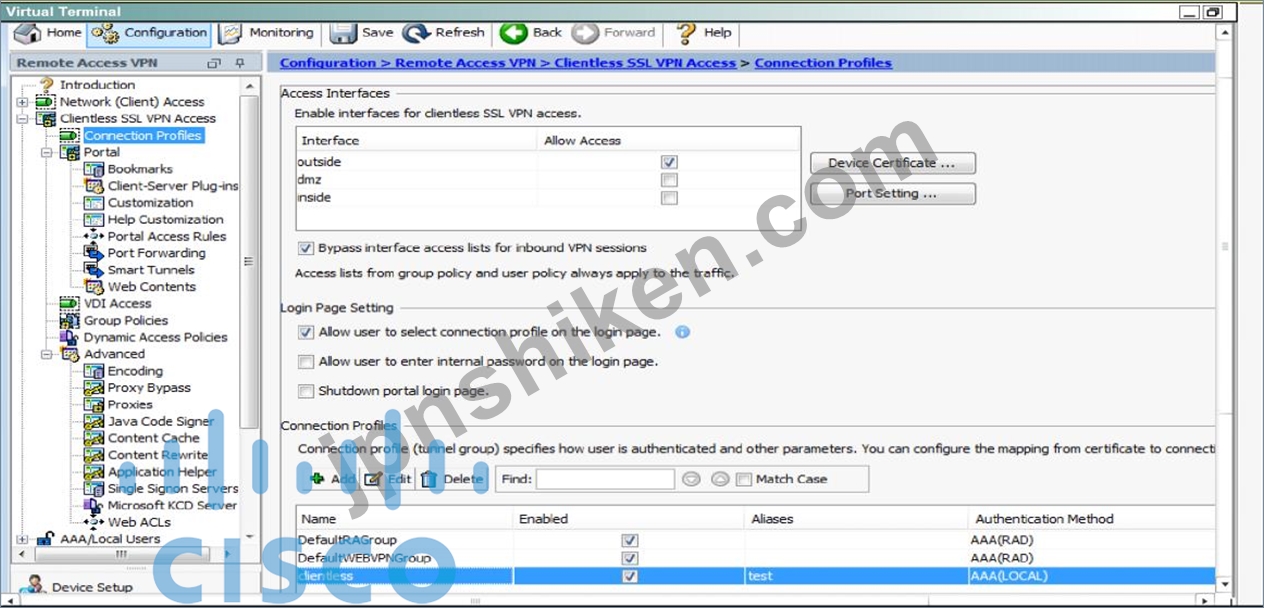
Task: Pin the Remote Access VPN panel
Action: click(239, 63)
